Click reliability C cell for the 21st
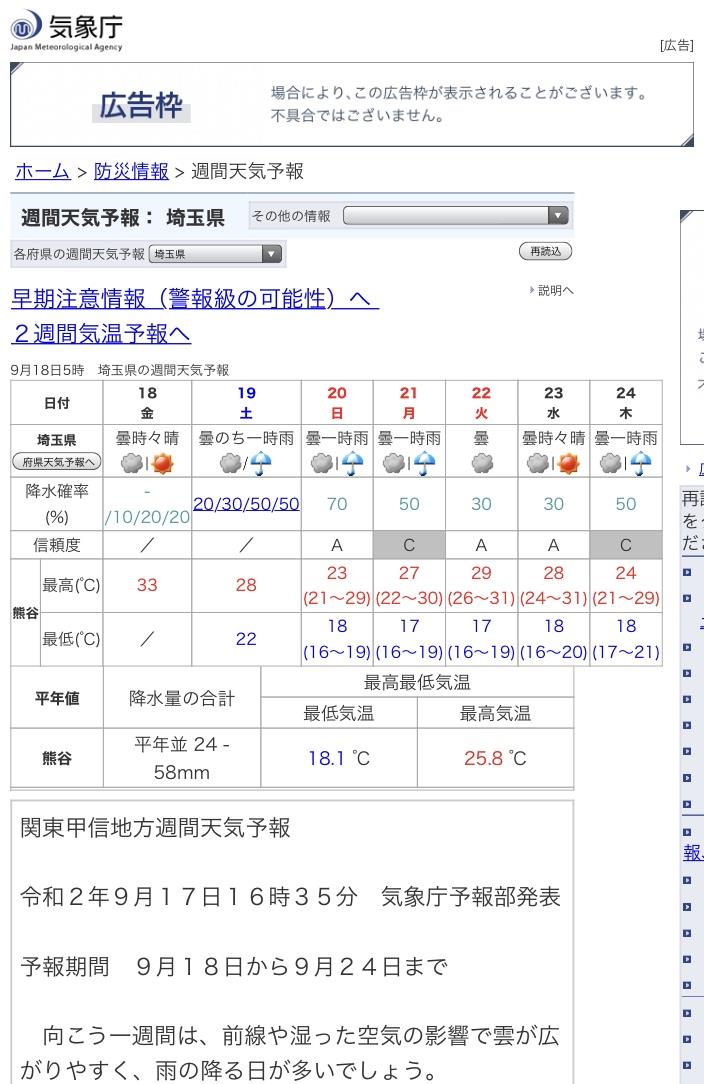Screen dimensions: 704x1084 [409, 545]
